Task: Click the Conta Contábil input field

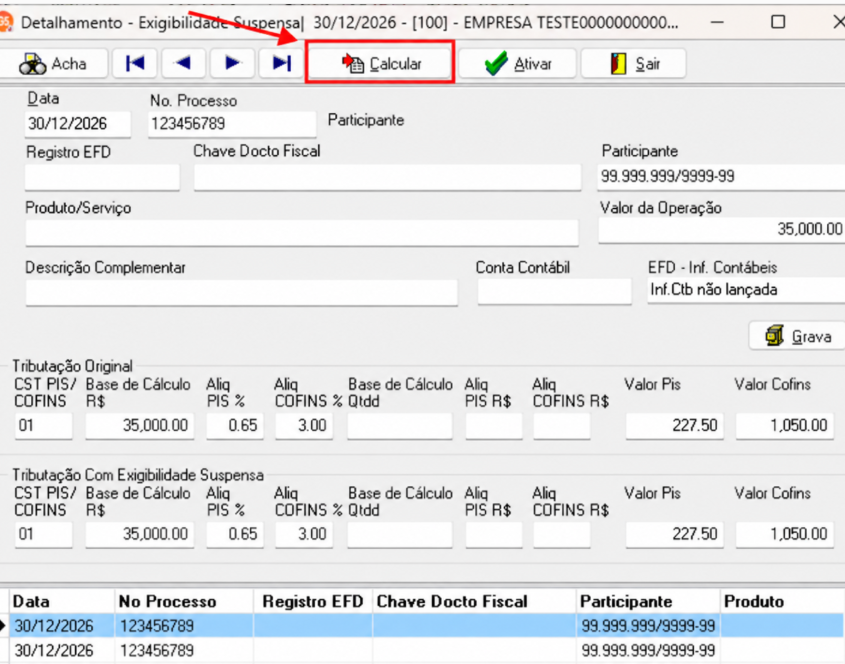Action: pyautogui.click(x=555, y=291)
